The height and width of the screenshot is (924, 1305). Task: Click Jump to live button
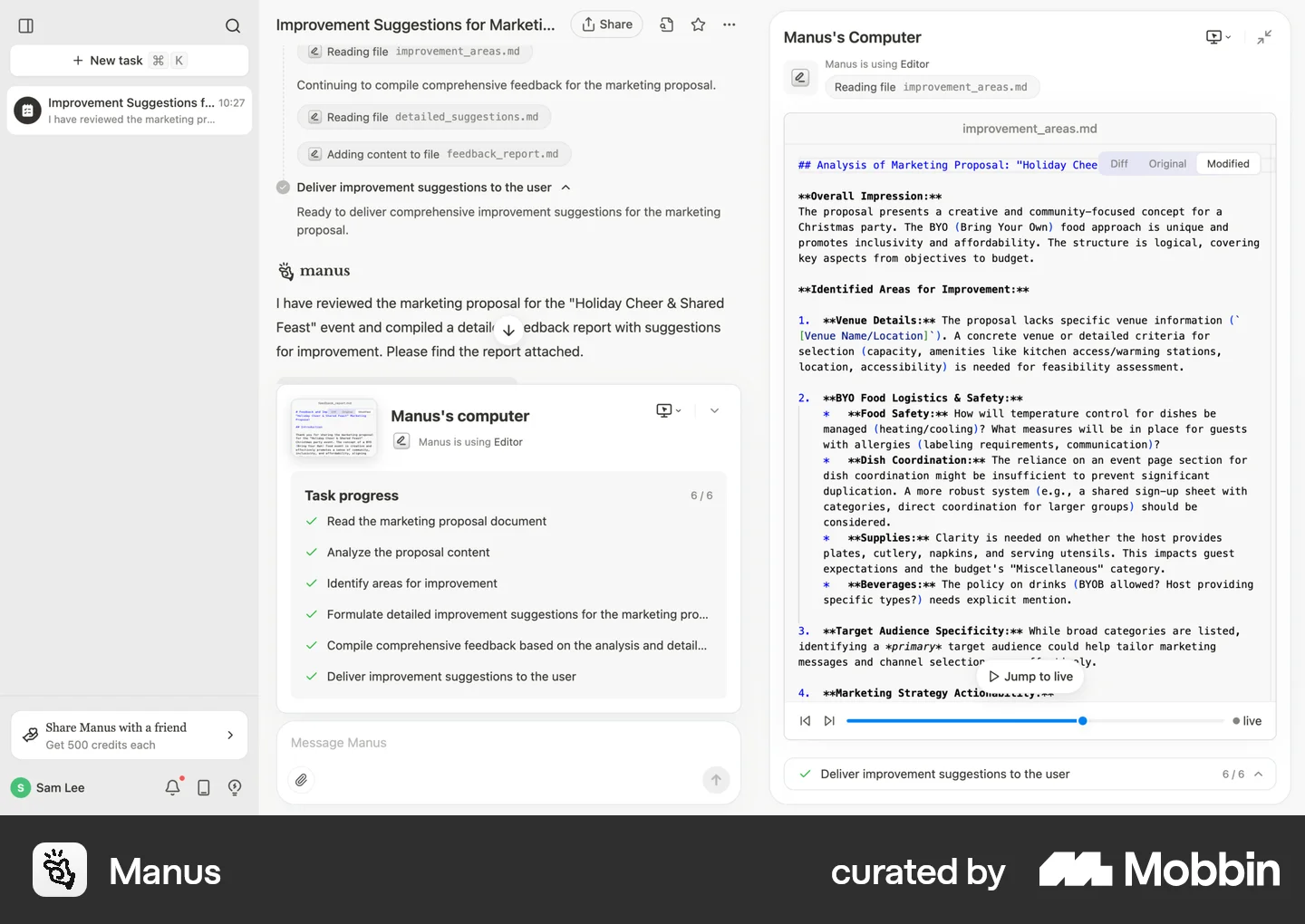click(x=1030, y=677)
